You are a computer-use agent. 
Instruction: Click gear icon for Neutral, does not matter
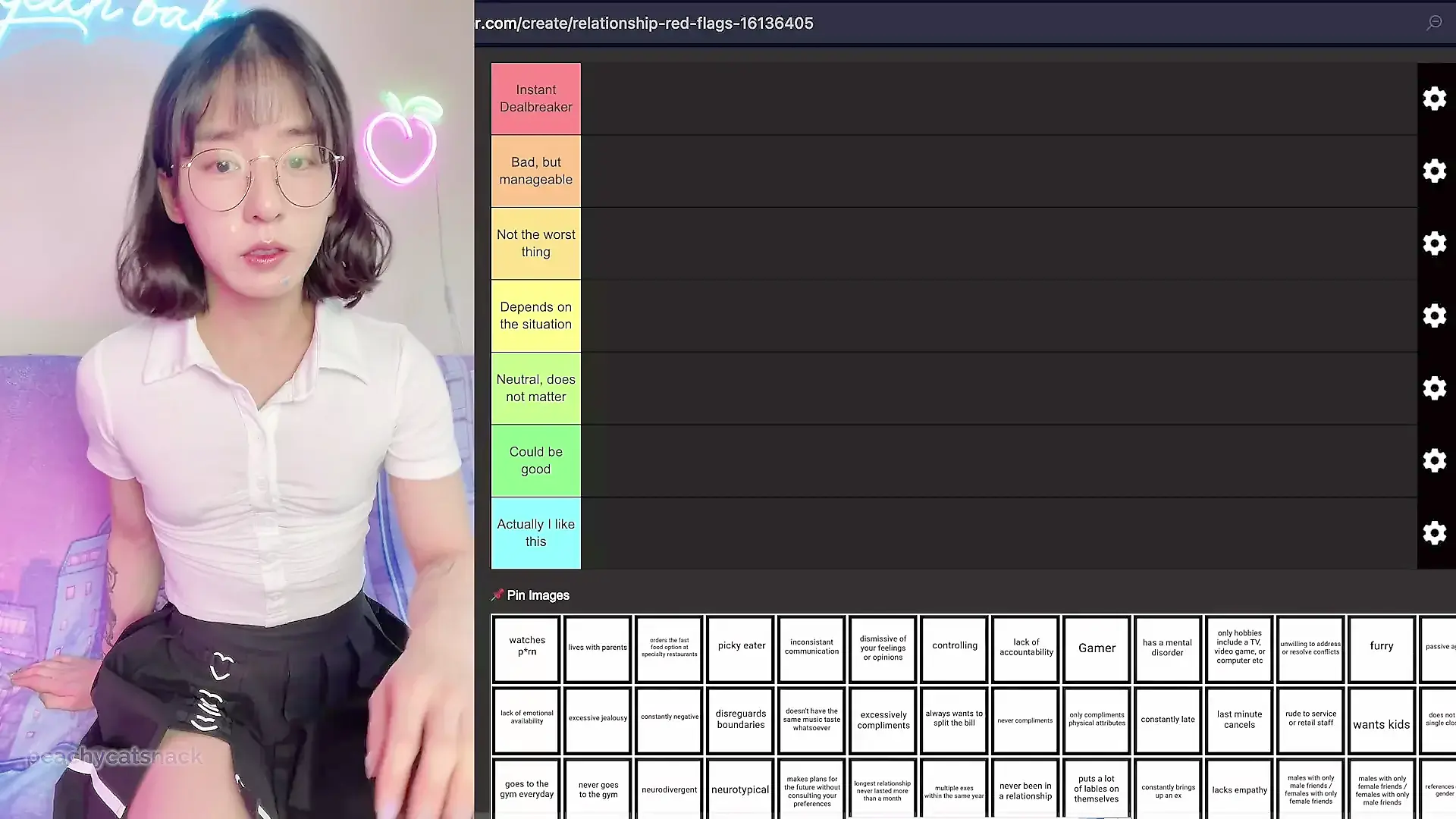pos(1434,388)
